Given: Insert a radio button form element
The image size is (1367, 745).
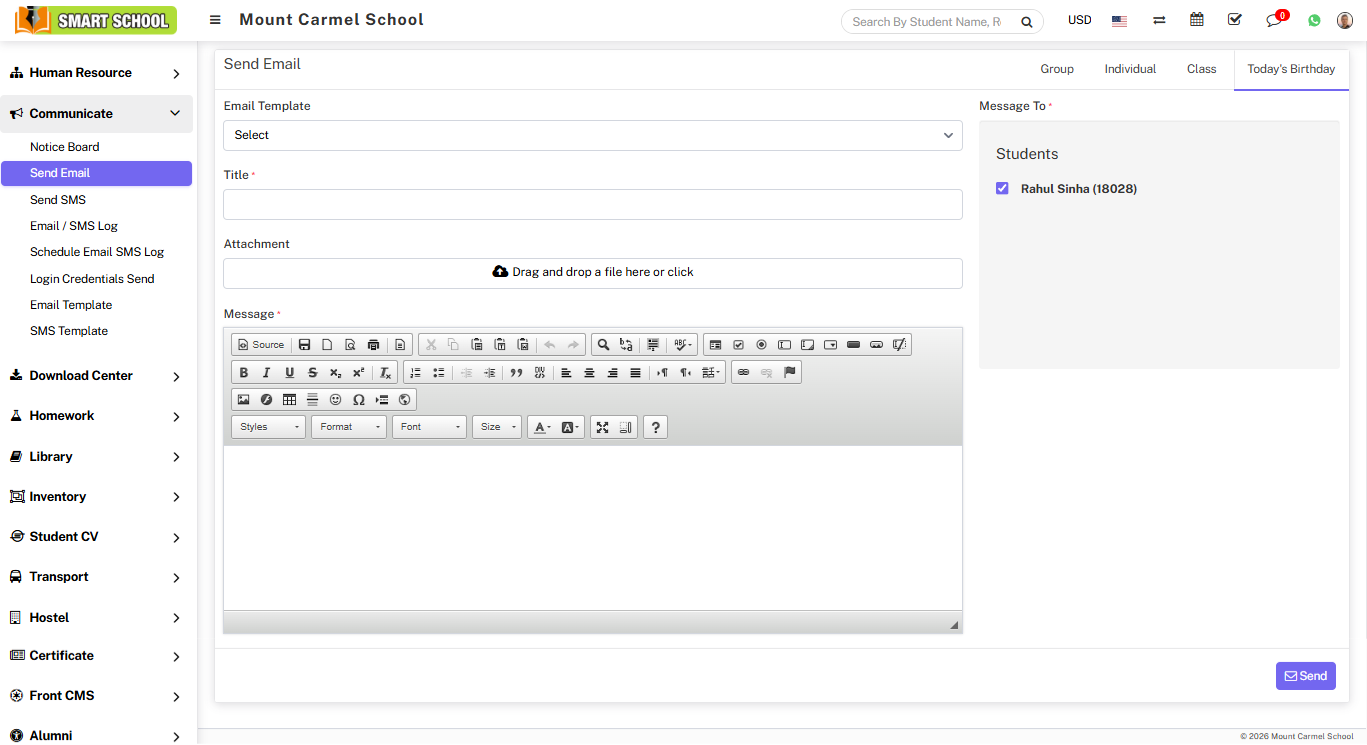Looking at the screenshot, I should point(761,345).
